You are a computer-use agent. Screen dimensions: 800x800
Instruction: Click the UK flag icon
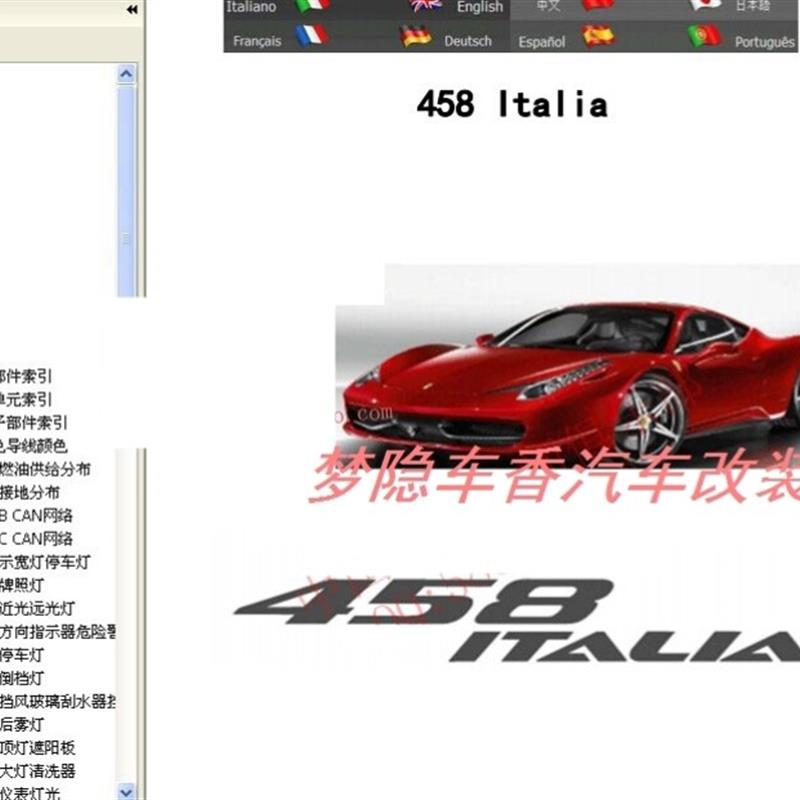click(x=427, y=5)
